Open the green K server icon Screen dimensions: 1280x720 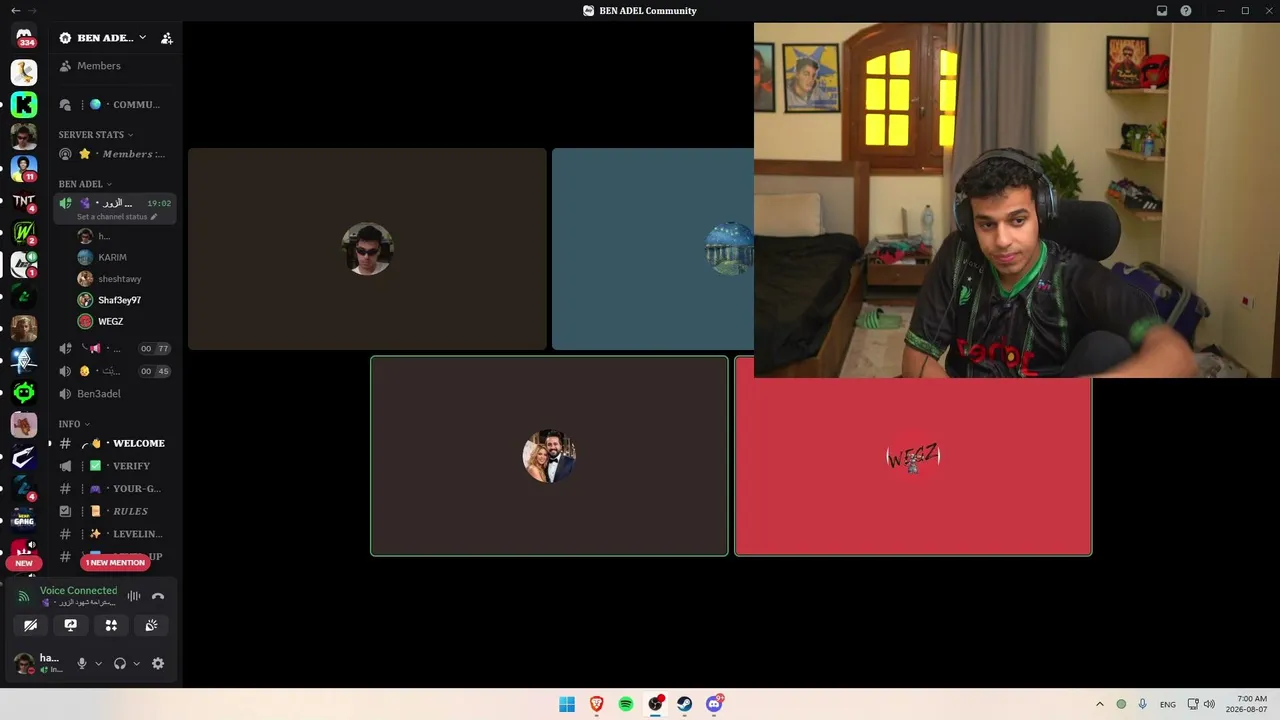click(x=24, y=104)
